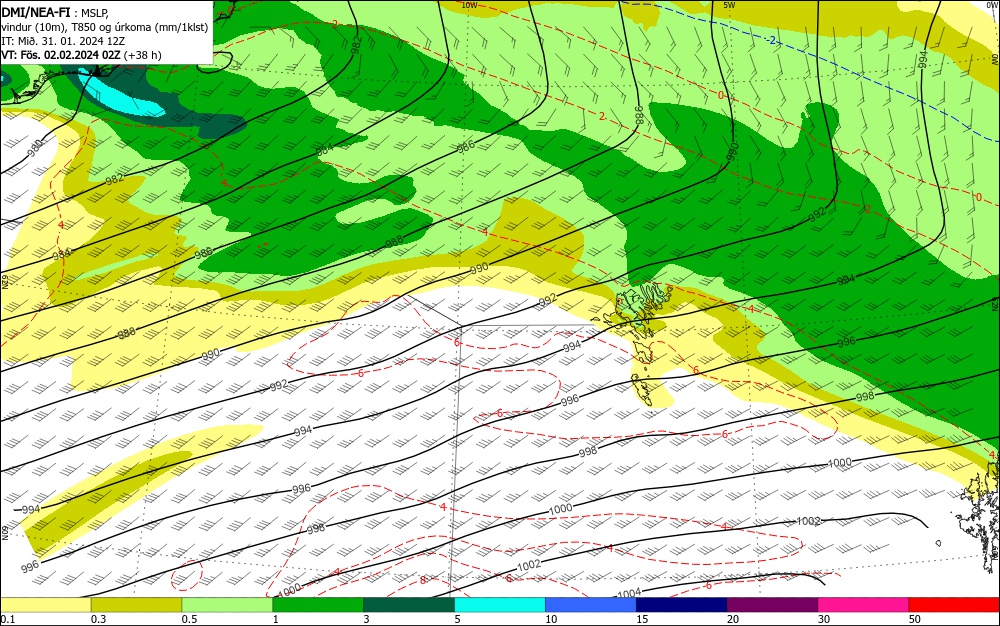Click the legend value 20

pos(733,619)
